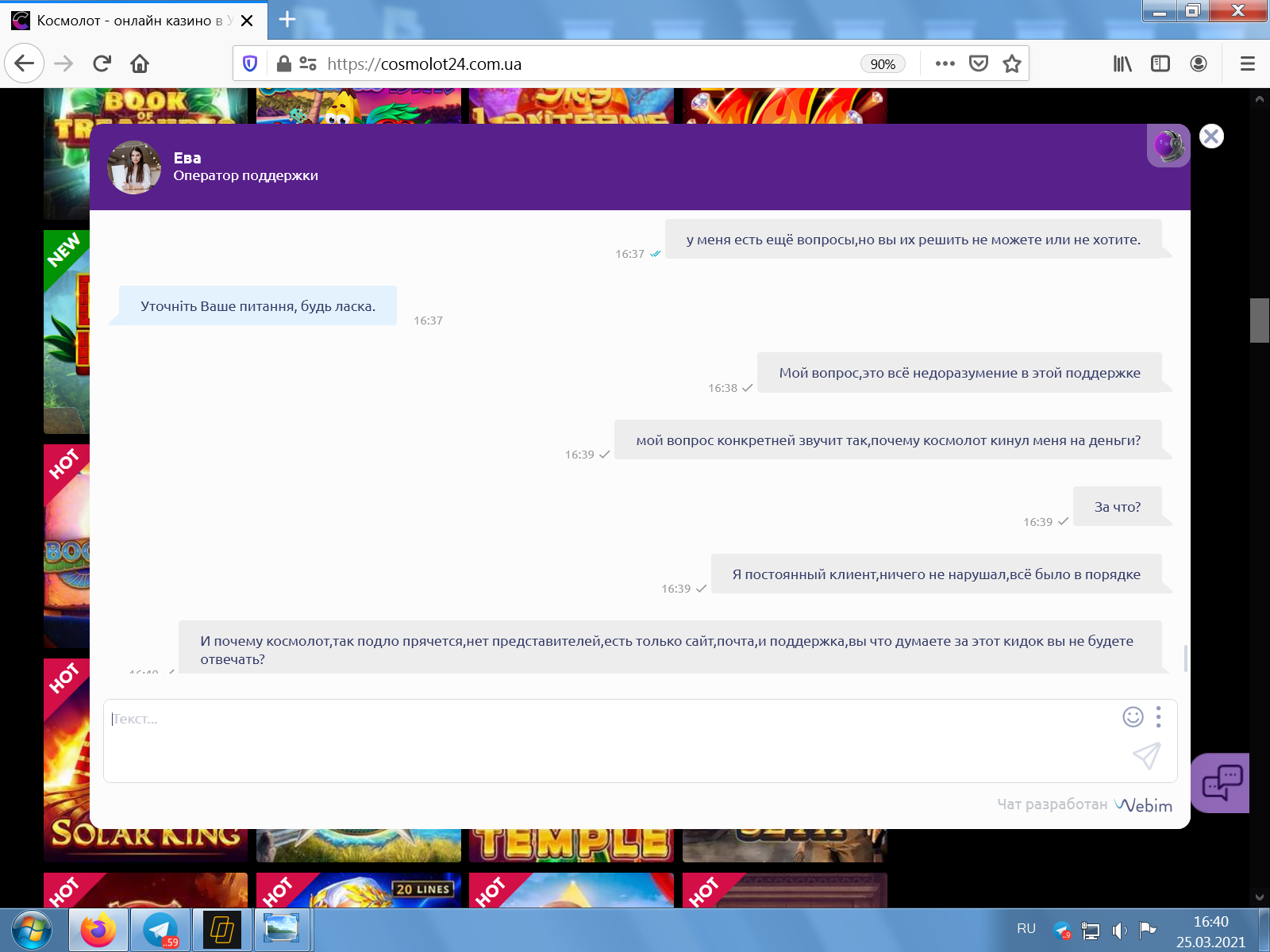Open page actions three-dot menu

pos(945,63)
